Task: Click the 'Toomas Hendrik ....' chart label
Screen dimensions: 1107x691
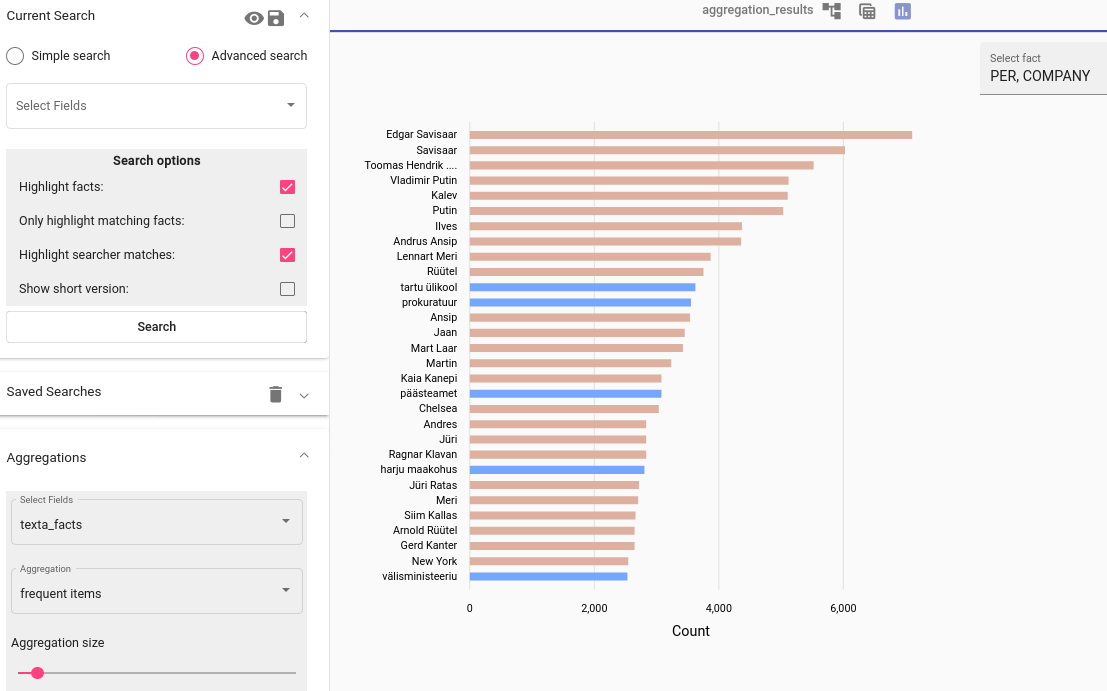Action: coord(411,165)
